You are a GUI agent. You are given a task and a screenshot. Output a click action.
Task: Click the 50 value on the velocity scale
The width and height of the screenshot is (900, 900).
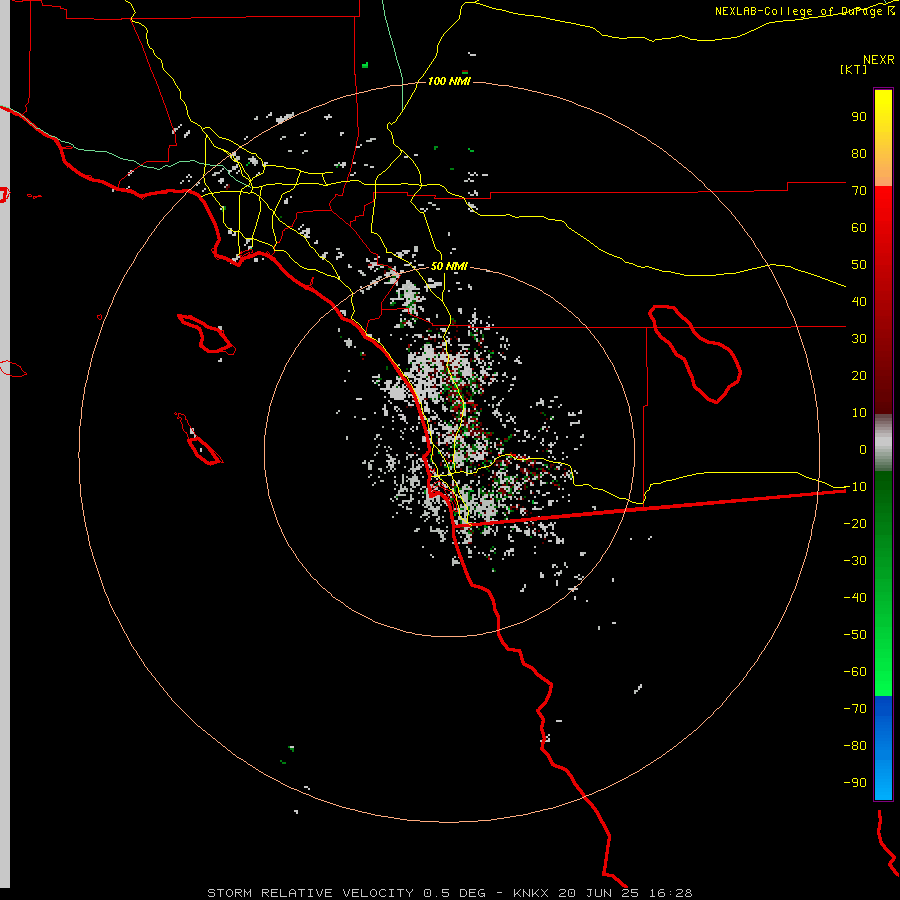pos(859,265)
